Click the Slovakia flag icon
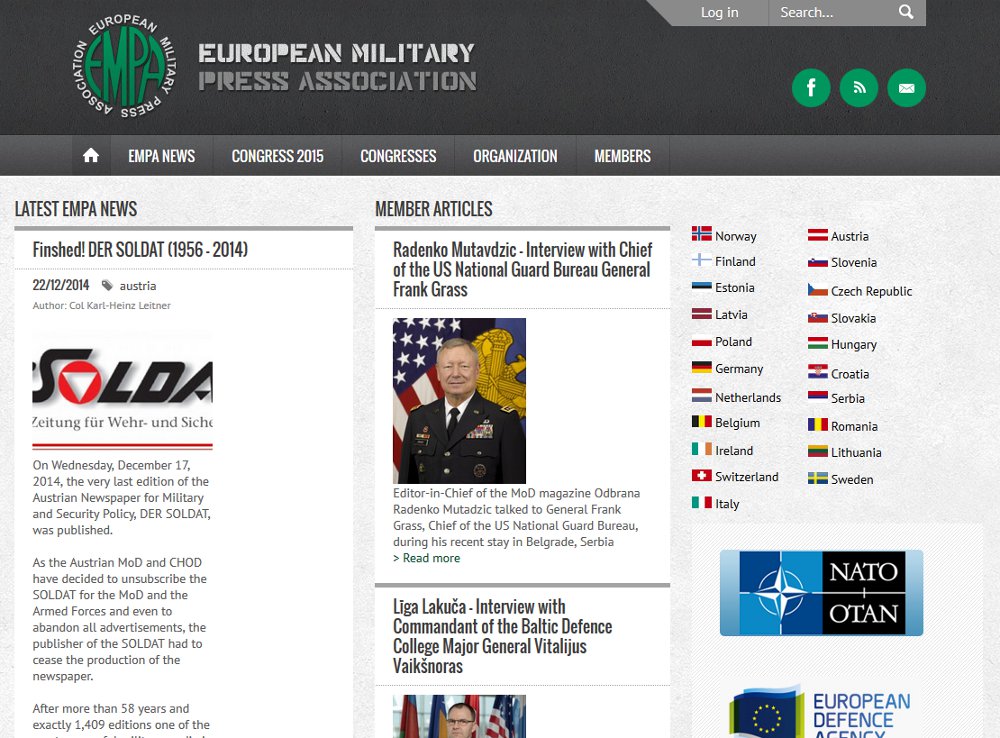Image resolution: width=1000 pixels, height=738 pixels. pos(818,317)
